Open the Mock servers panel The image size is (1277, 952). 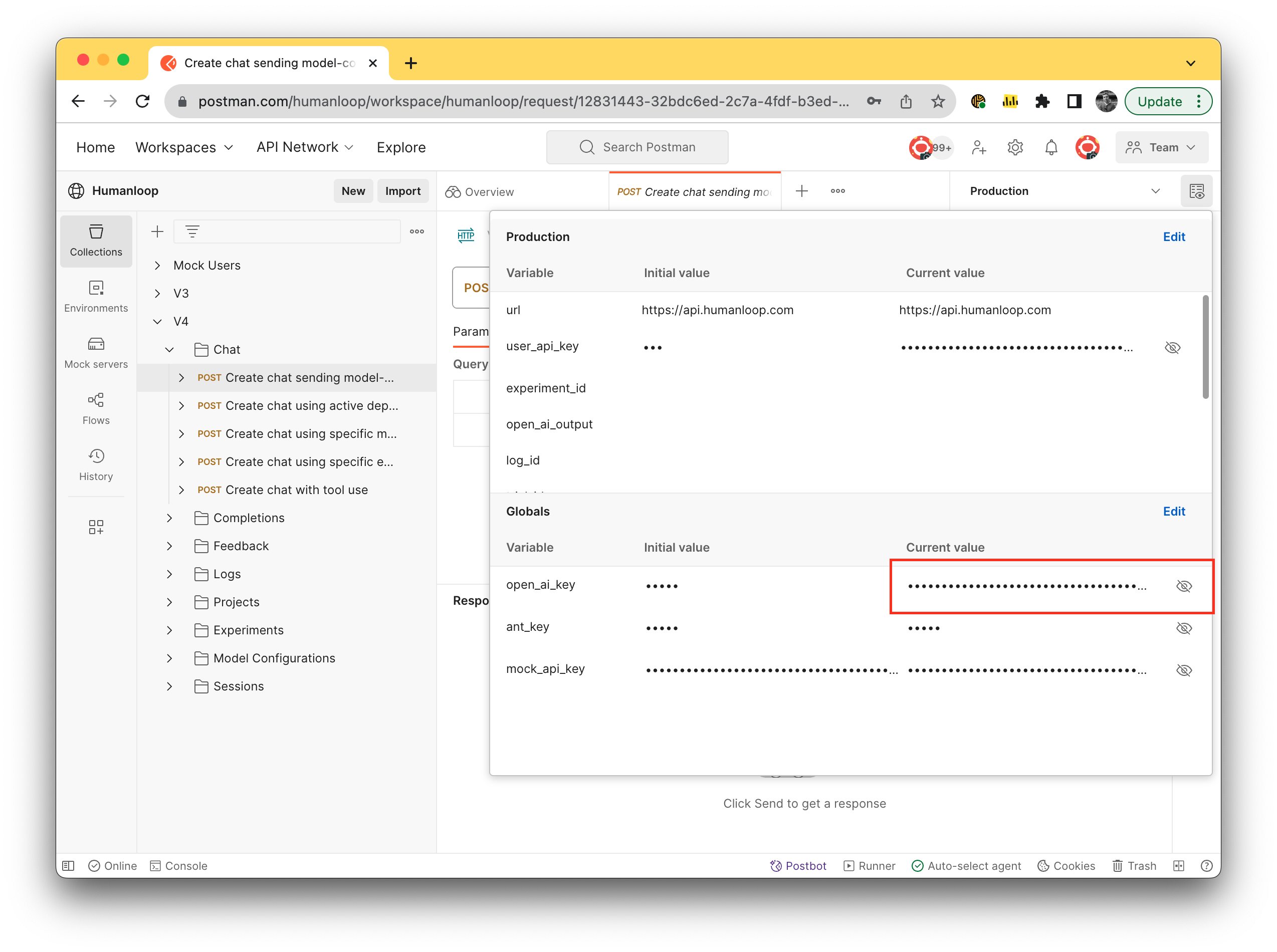point(96,352)
